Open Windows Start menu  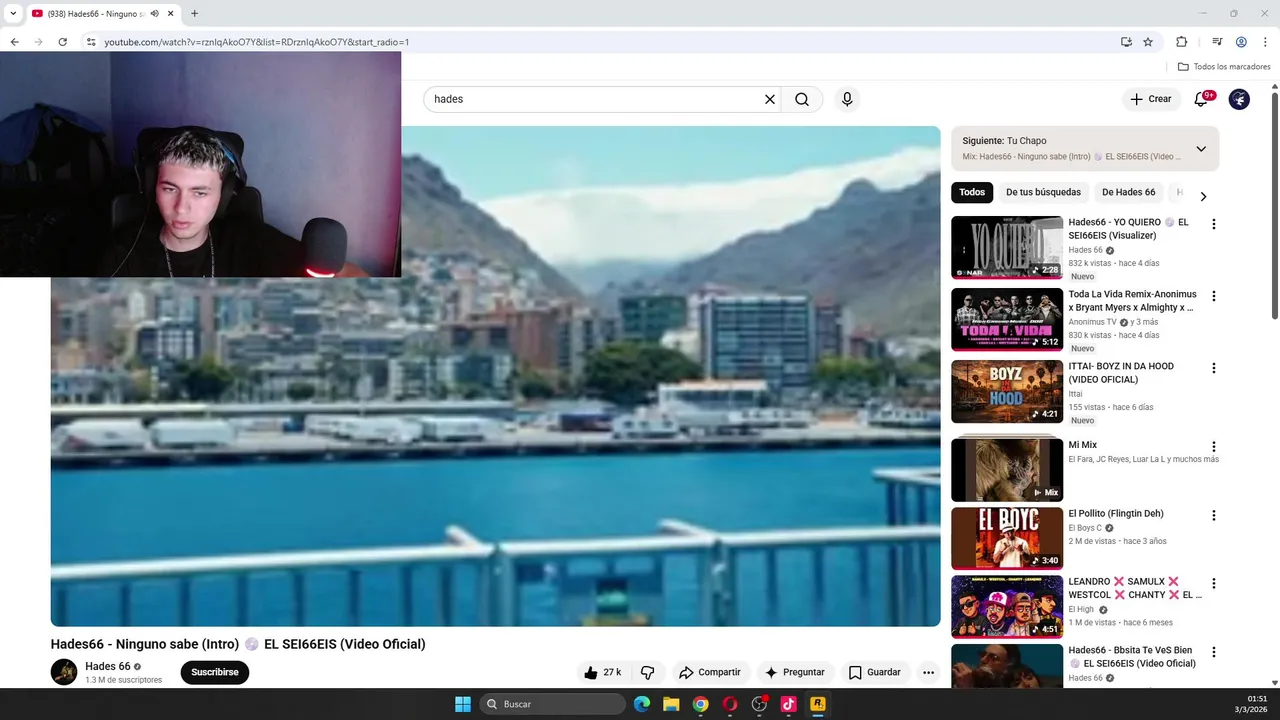click(x=463, y=704)
